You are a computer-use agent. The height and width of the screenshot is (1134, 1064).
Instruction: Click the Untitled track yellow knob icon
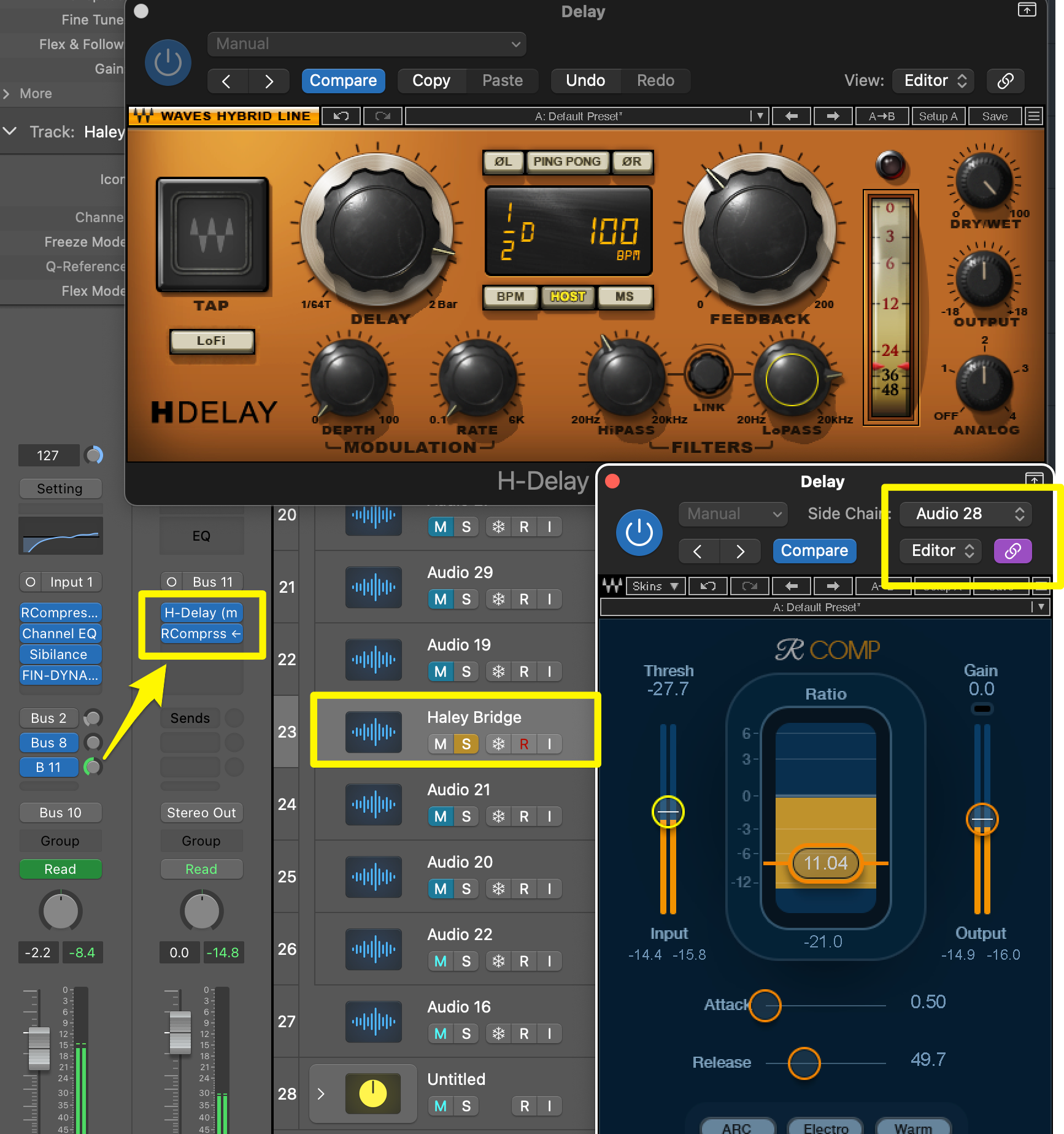pyautogui.click(x=372, y=1093)
